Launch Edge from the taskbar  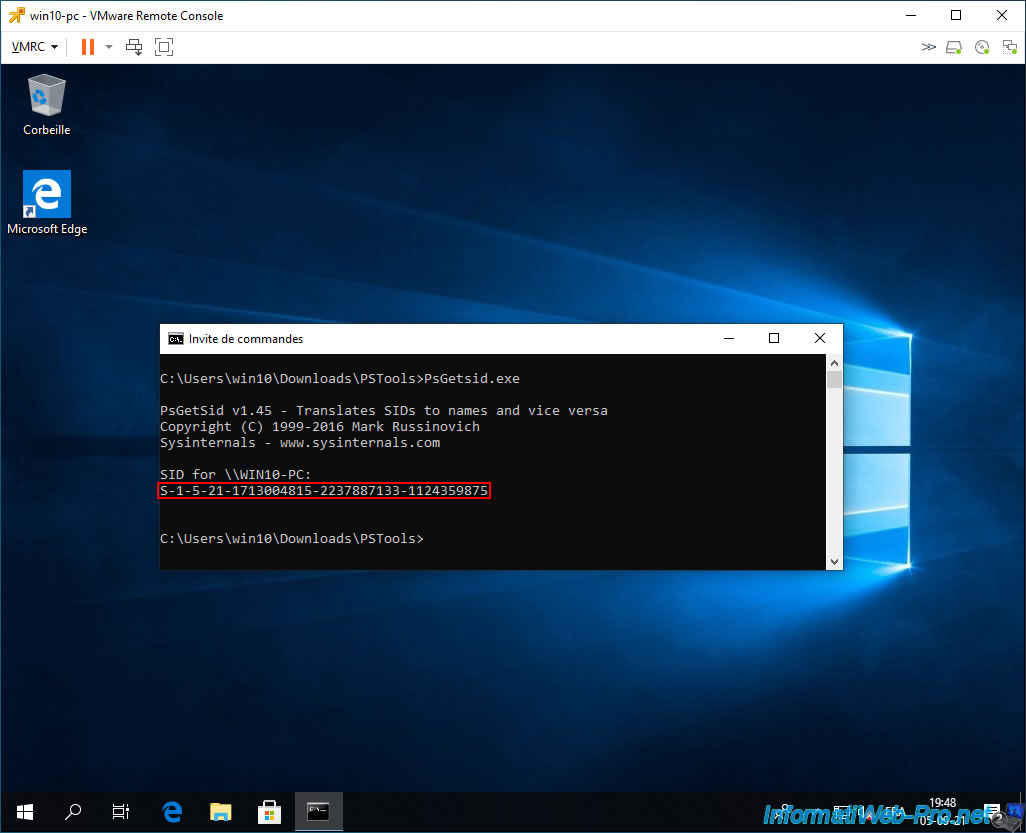[x=172, y=811]
